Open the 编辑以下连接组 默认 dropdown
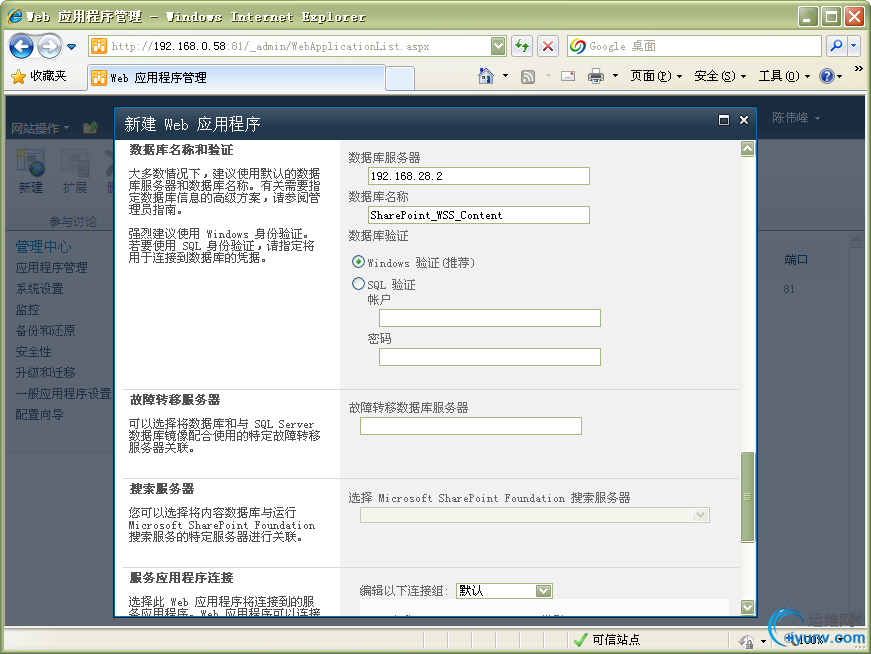This screenshot has width=871, height=654. (504, 591)
